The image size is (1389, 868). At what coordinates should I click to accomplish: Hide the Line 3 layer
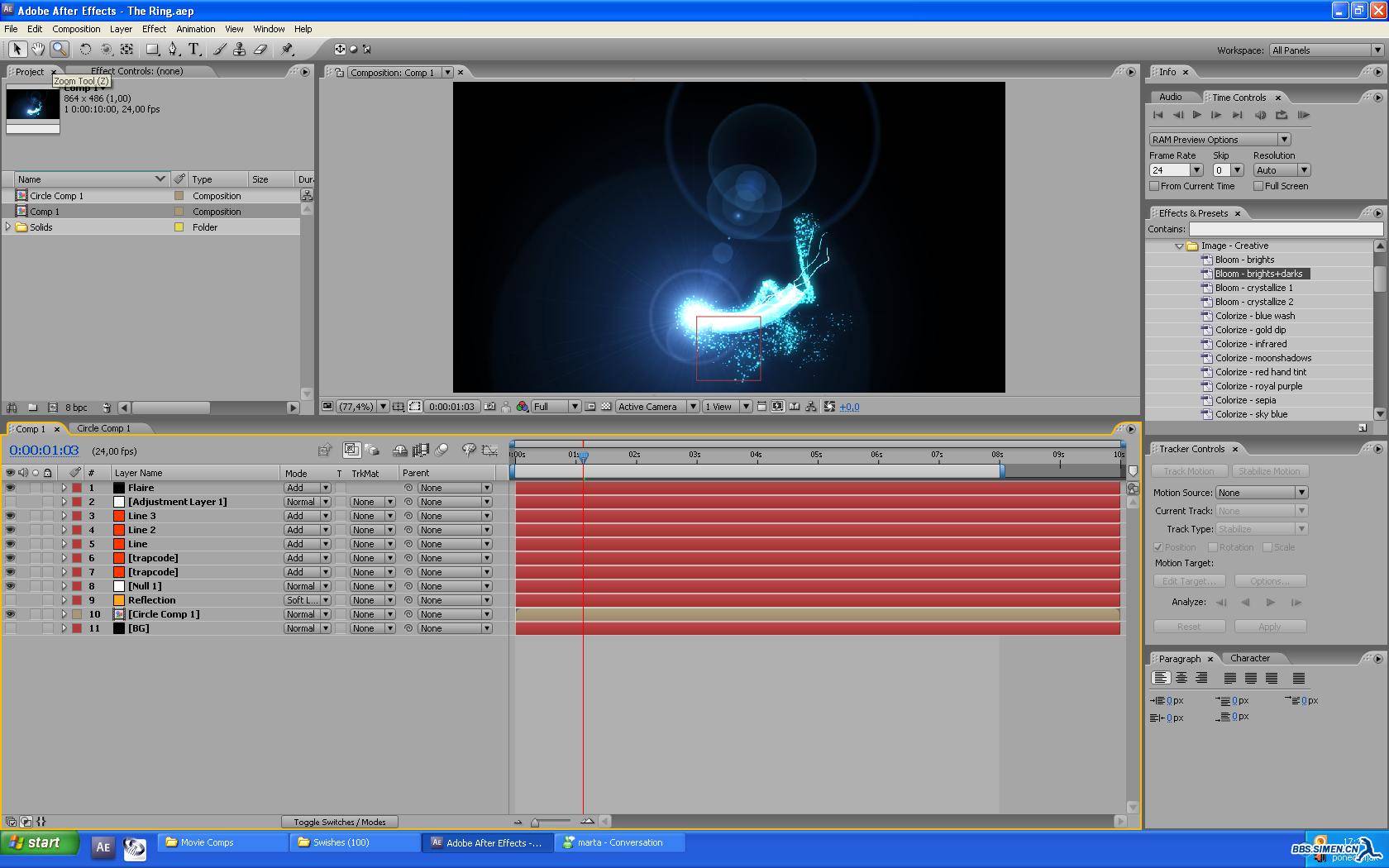point(10,516)
